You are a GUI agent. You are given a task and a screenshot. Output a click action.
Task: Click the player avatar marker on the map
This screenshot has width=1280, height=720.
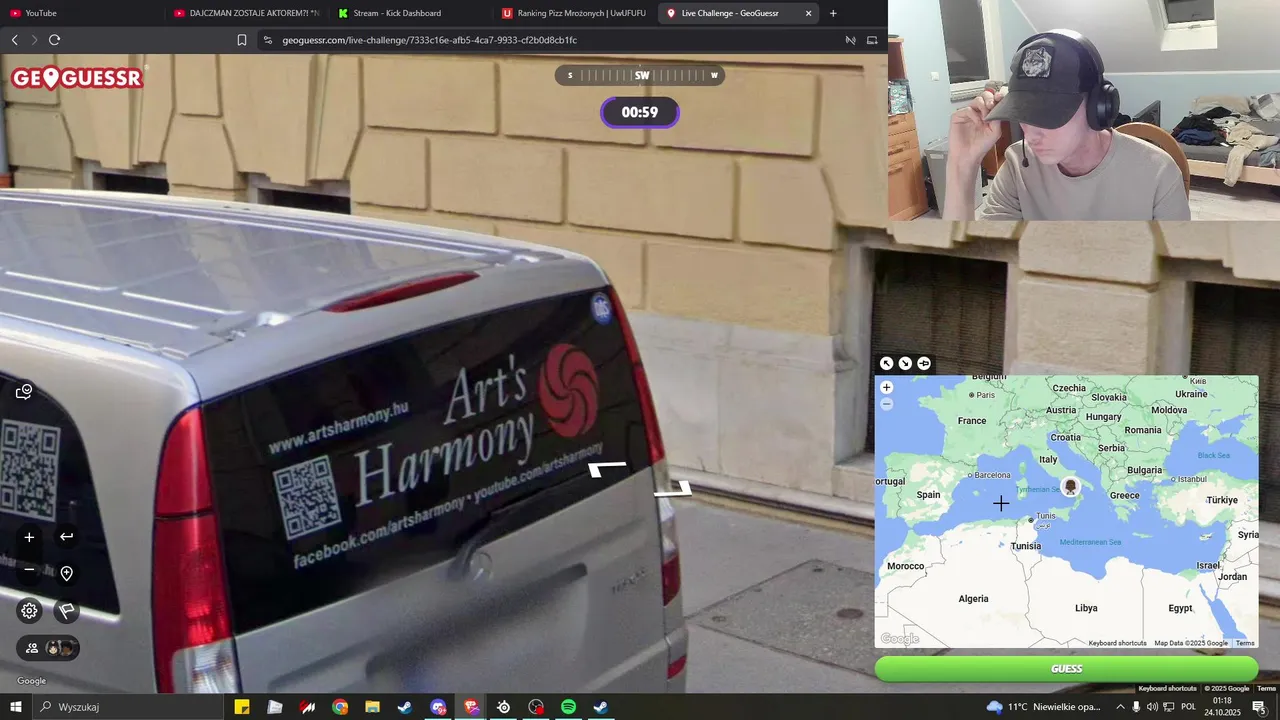(1070, 487)
